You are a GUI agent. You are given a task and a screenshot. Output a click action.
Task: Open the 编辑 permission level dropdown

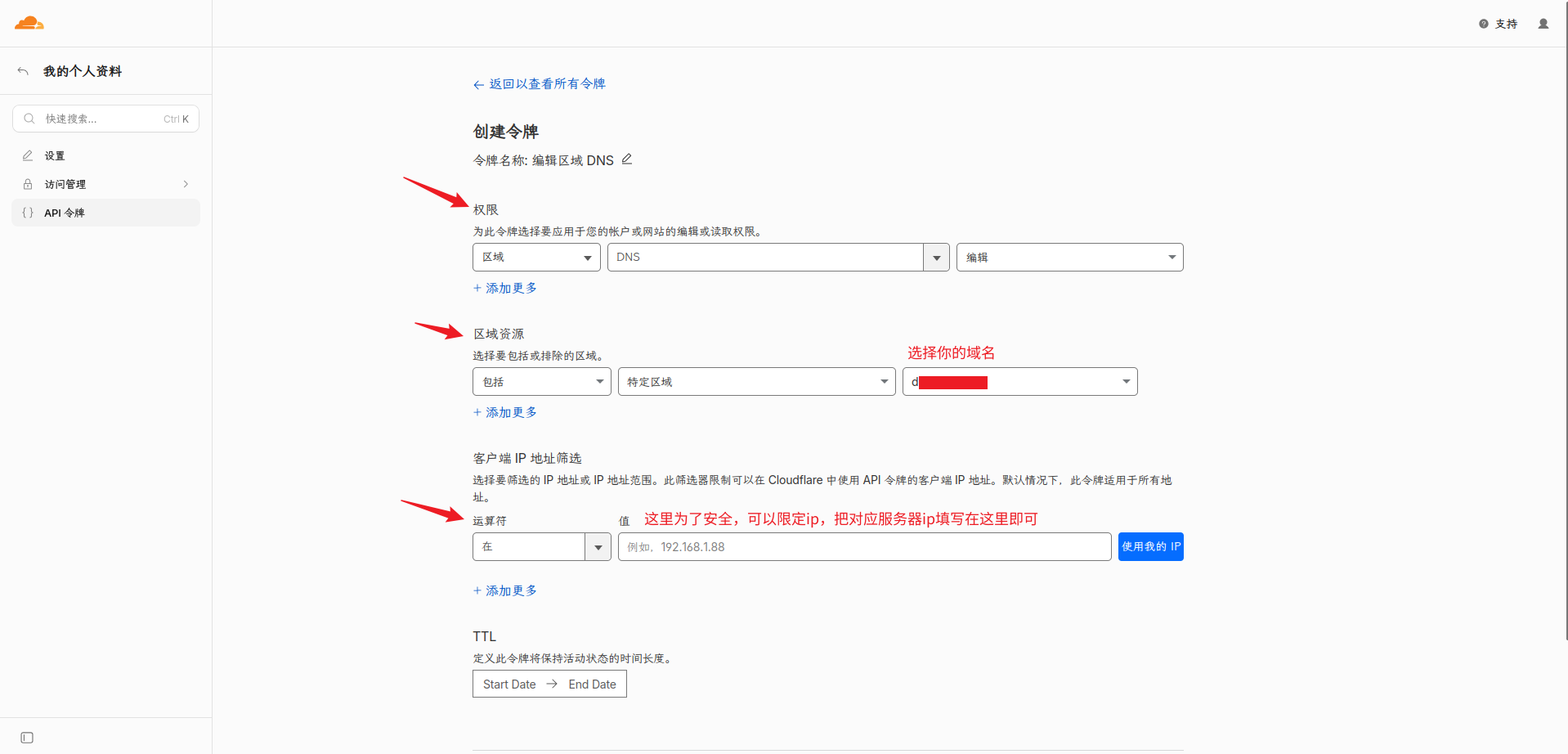pos(1069,257)
